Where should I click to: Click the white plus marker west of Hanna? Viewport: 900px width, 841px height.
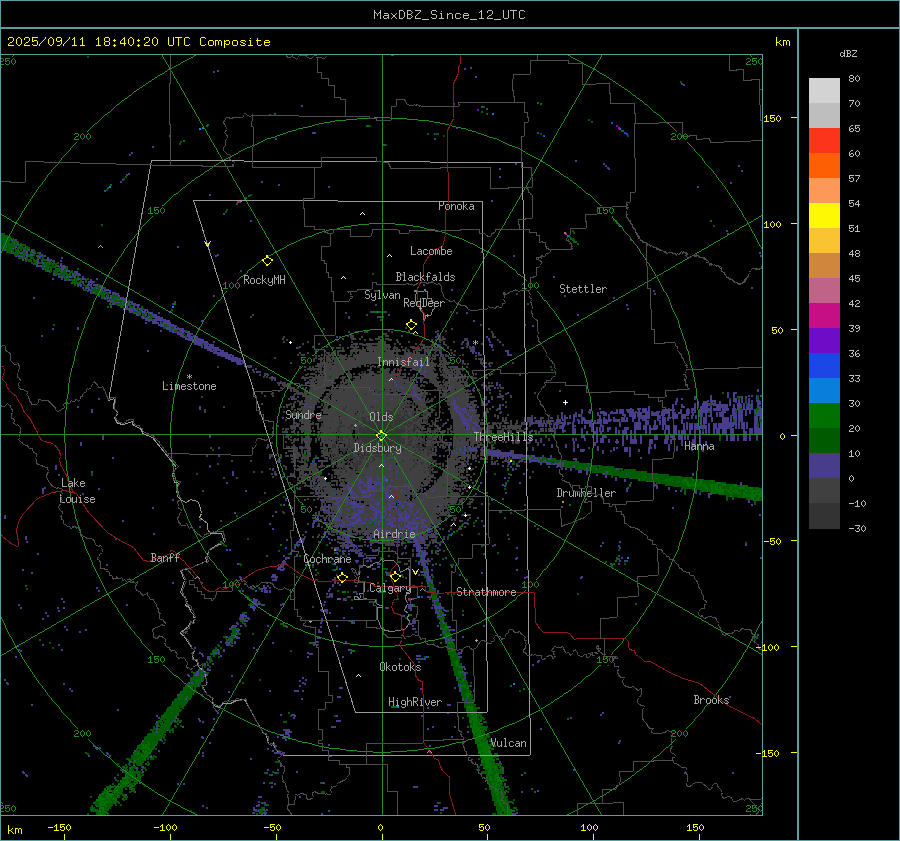pos(565,402)
